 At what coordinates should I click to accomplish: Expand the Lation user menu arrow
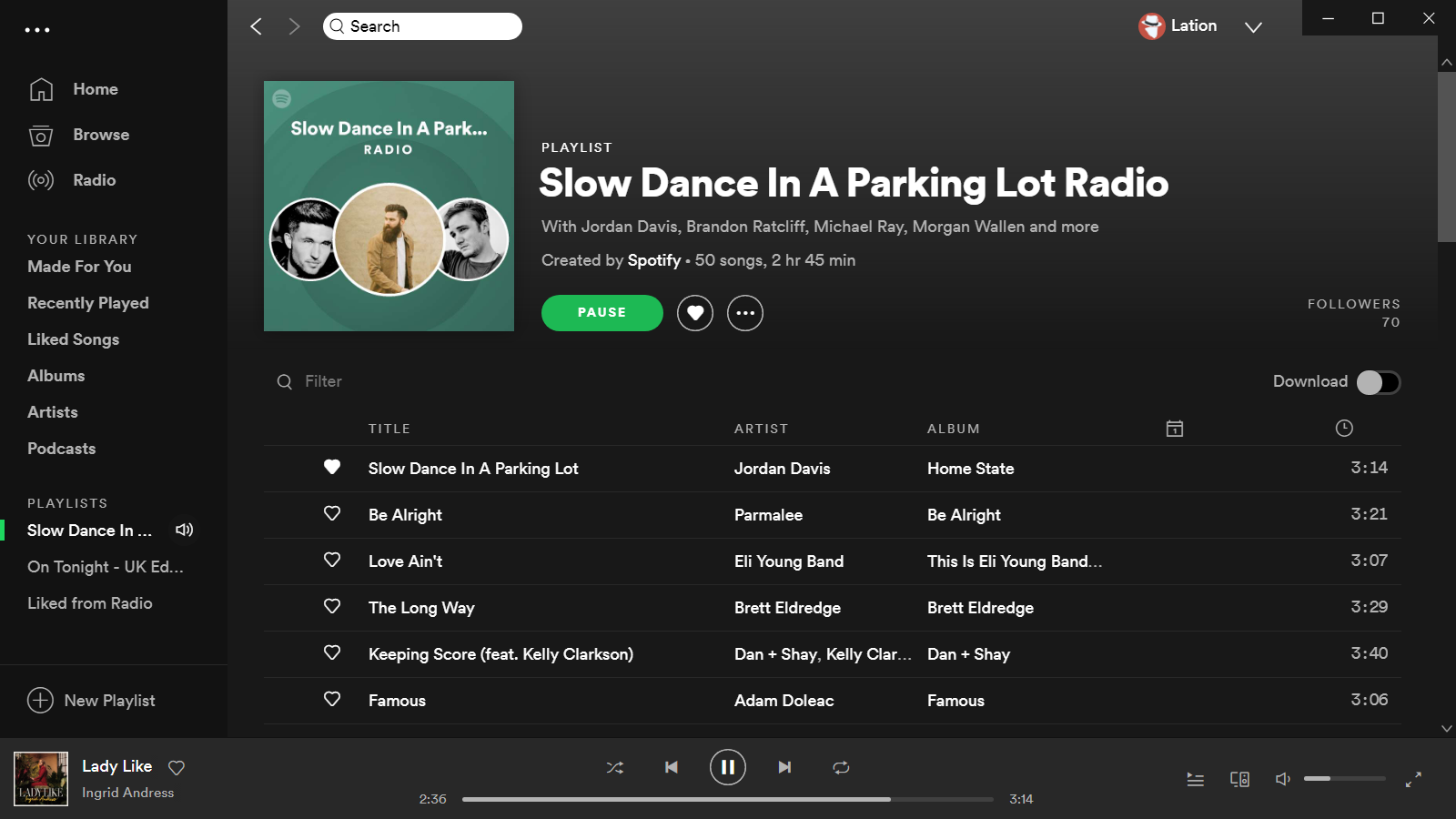point(1253,27)
